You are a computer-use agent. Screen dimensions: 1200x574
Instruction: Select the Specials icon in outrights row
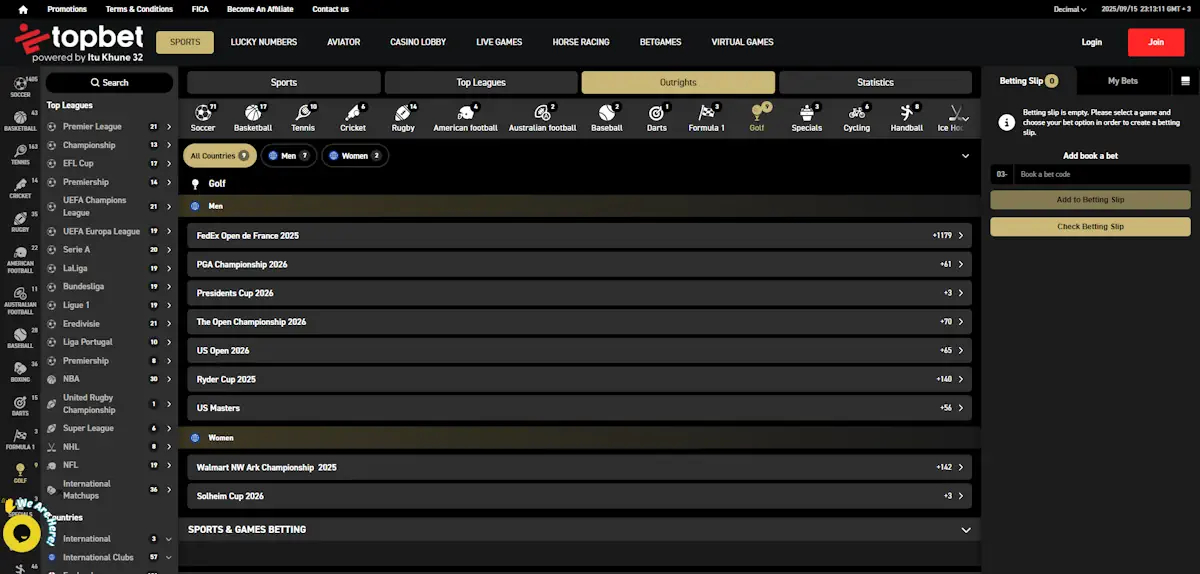tap(806, 117)
